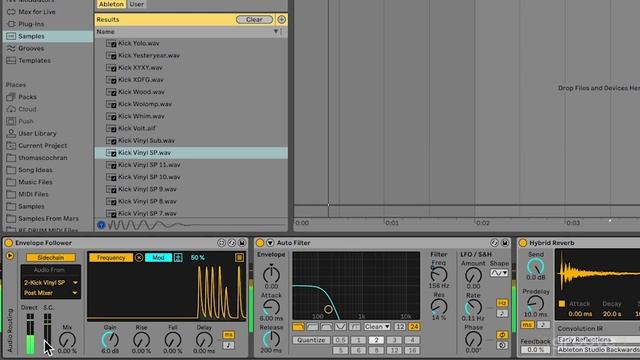This screenshot has width=640, height=360.
Task: Turn off the Envelope Follower device activator
Action: 8,243
